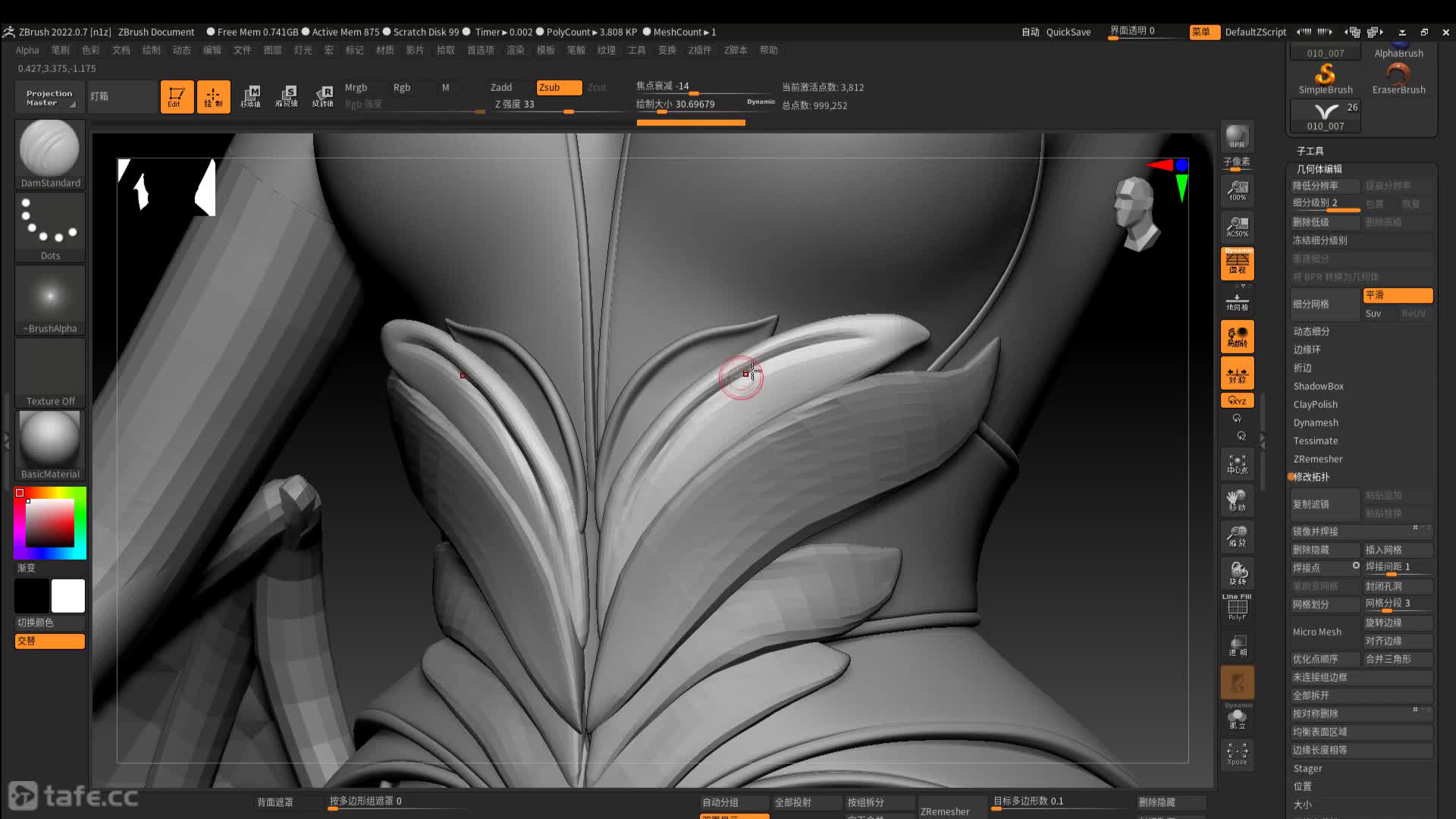Adjust the 绘制大小 draw size slider
This screenshot has width=1456, height=819.
click(x=705, y=105)
